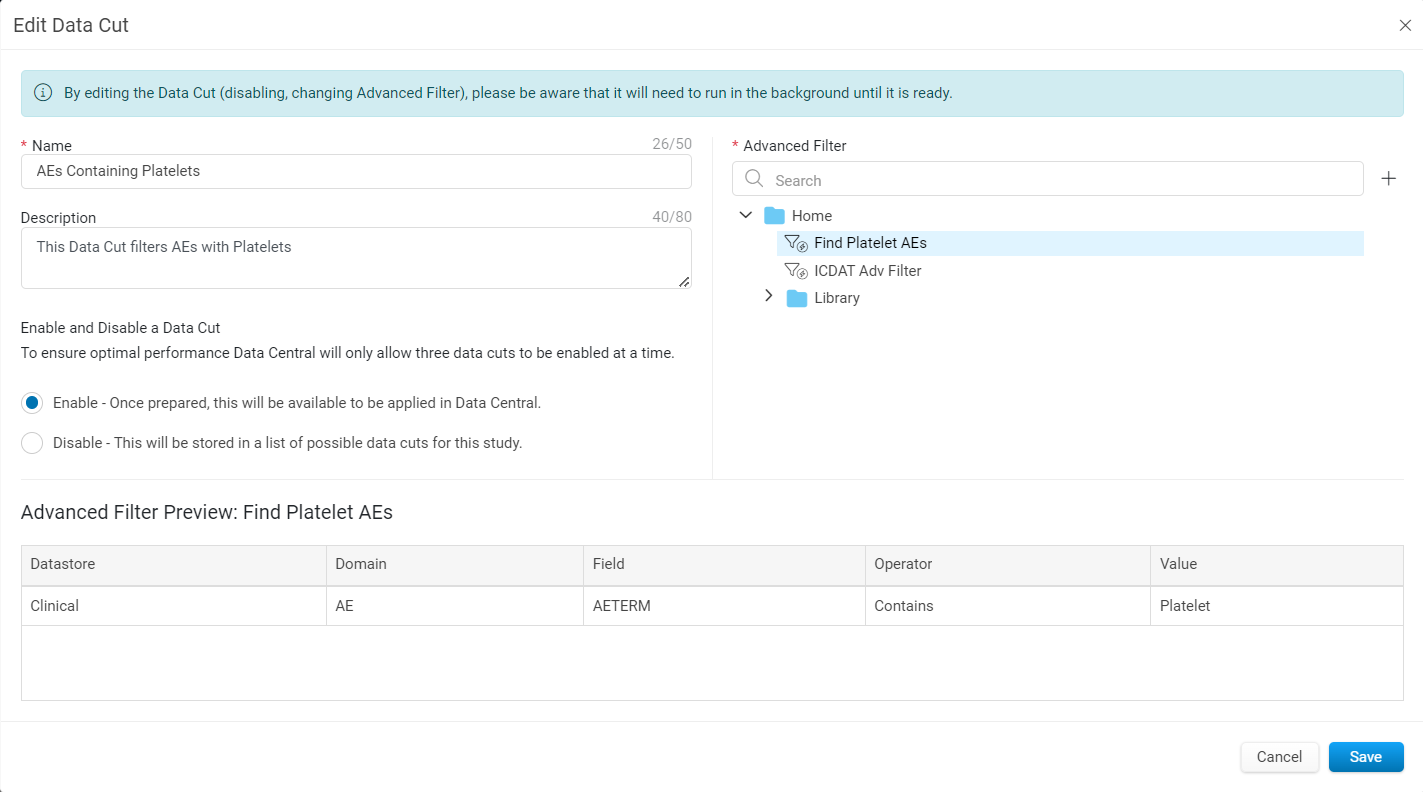Click the Home tree label
Viewport: 1423px width, 792px height.
pyautogui.click(x=812, y=216)
